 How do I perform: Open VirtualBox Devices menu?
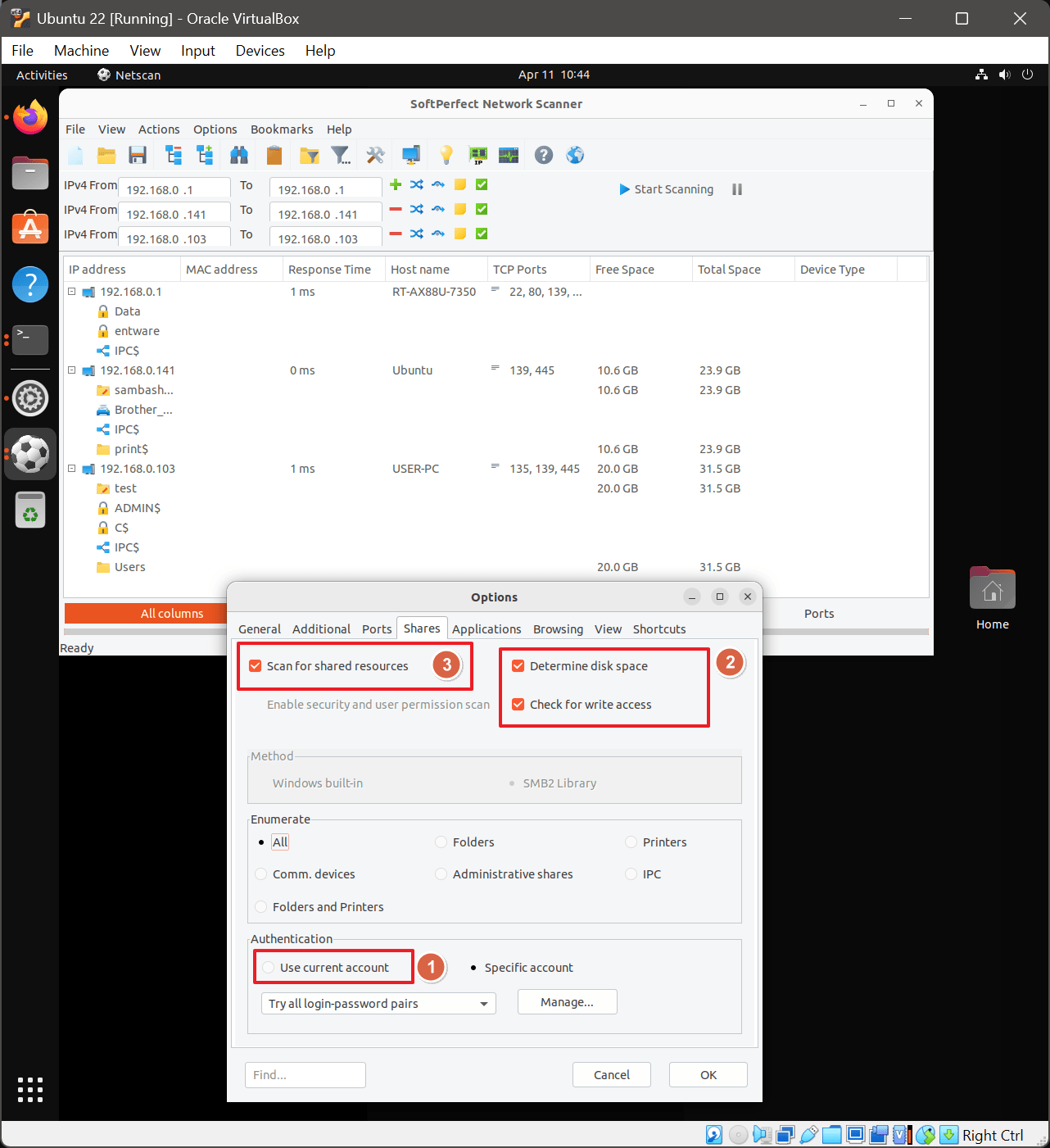tap(260, 51)
